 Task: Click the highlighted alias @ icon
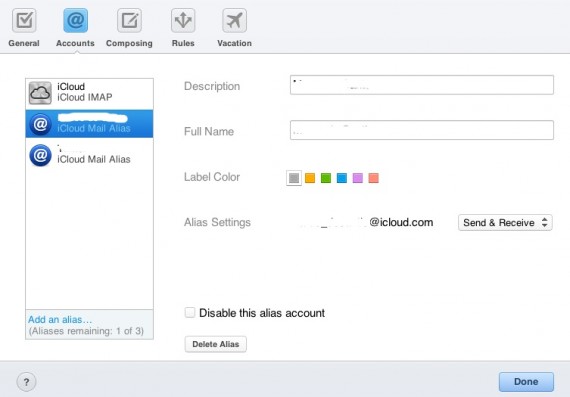point(40,124)
